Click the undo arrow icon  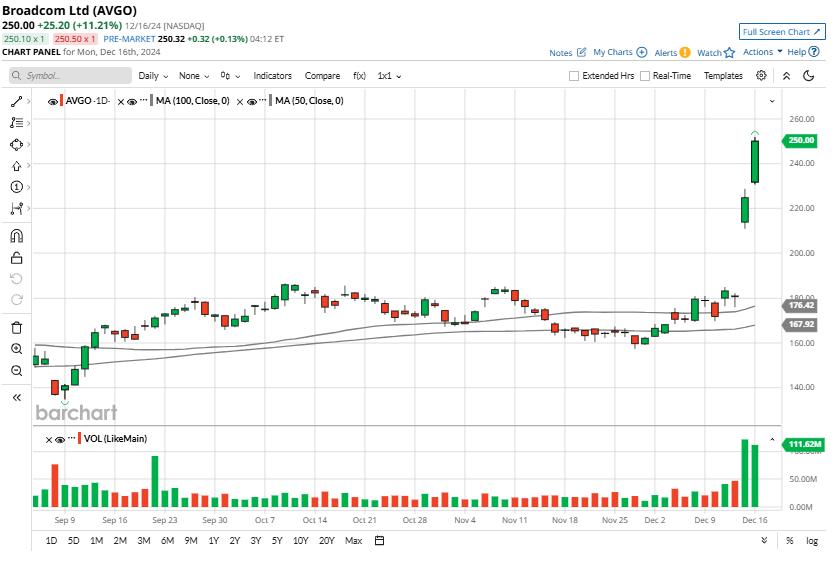pyautogui.click(x=17, y=279)
